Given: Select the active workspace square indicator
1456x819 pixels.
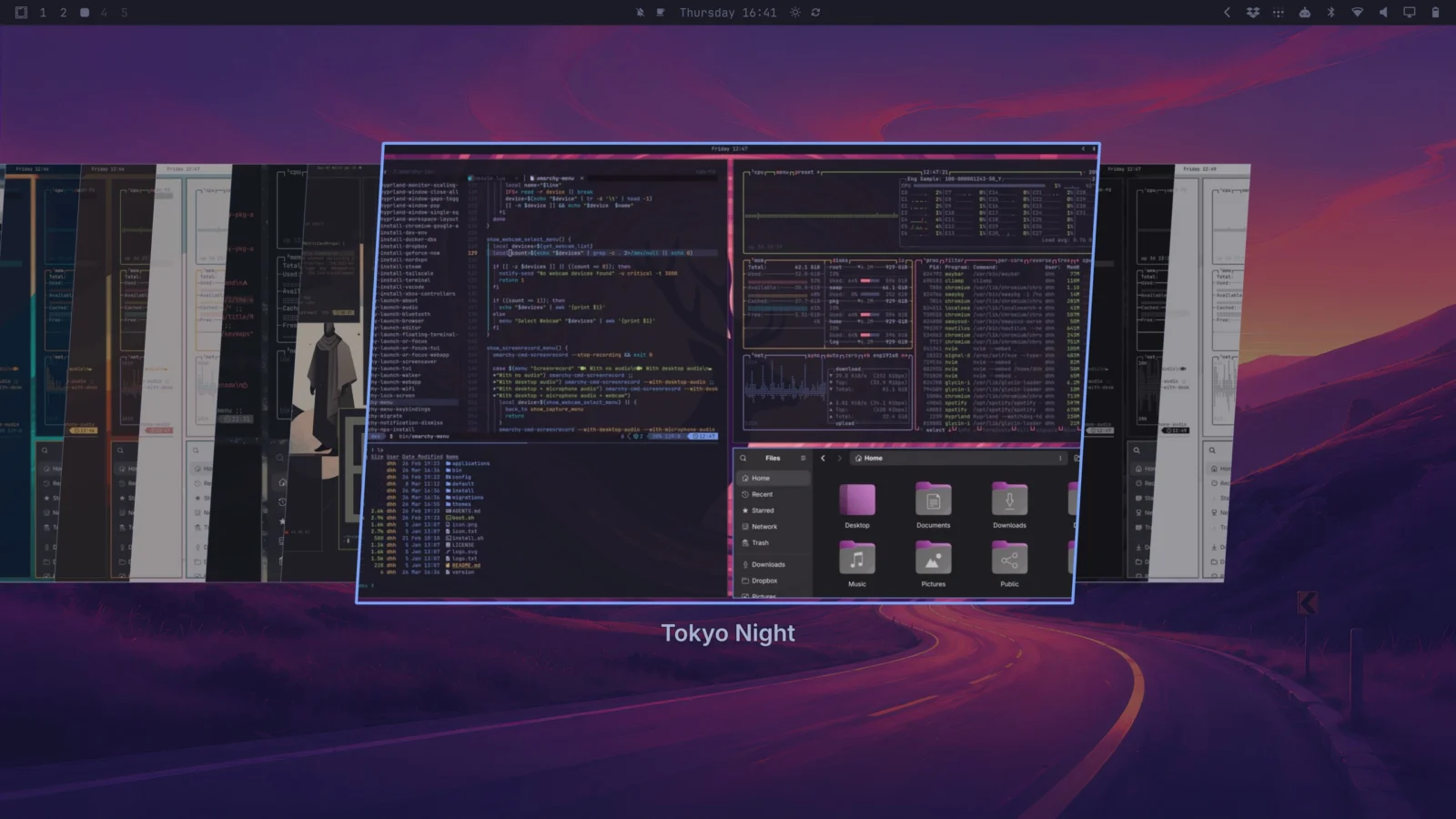Looking at the screenshot, I should 85,13.
